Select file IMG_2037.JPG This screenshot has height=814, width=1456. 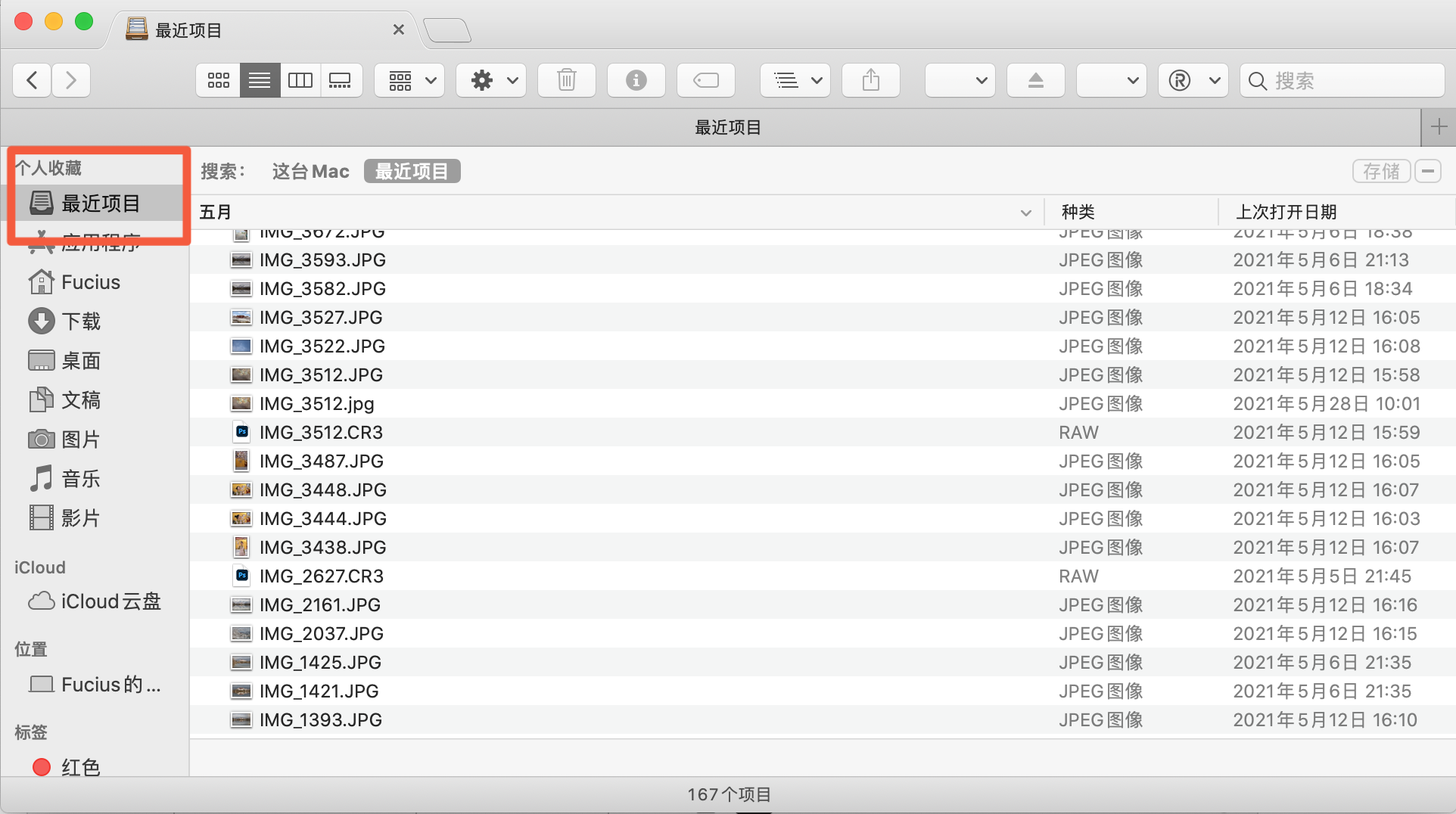pos(823,634)
